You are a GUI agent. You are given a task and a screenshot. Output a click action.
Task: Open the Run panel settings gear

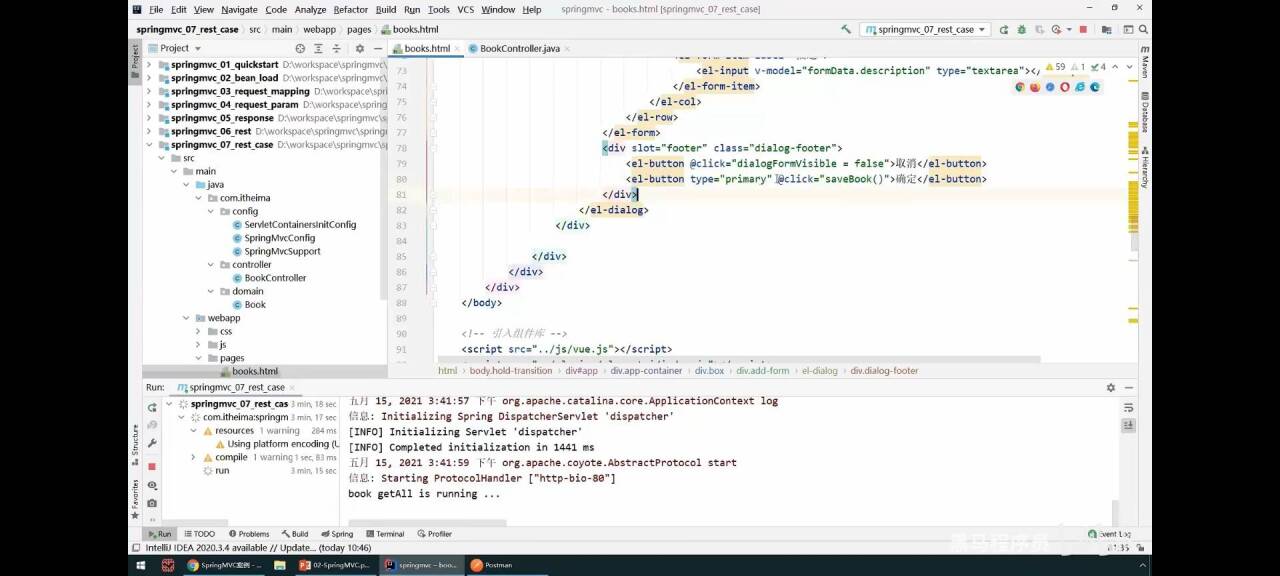(x=1110, y=387)
